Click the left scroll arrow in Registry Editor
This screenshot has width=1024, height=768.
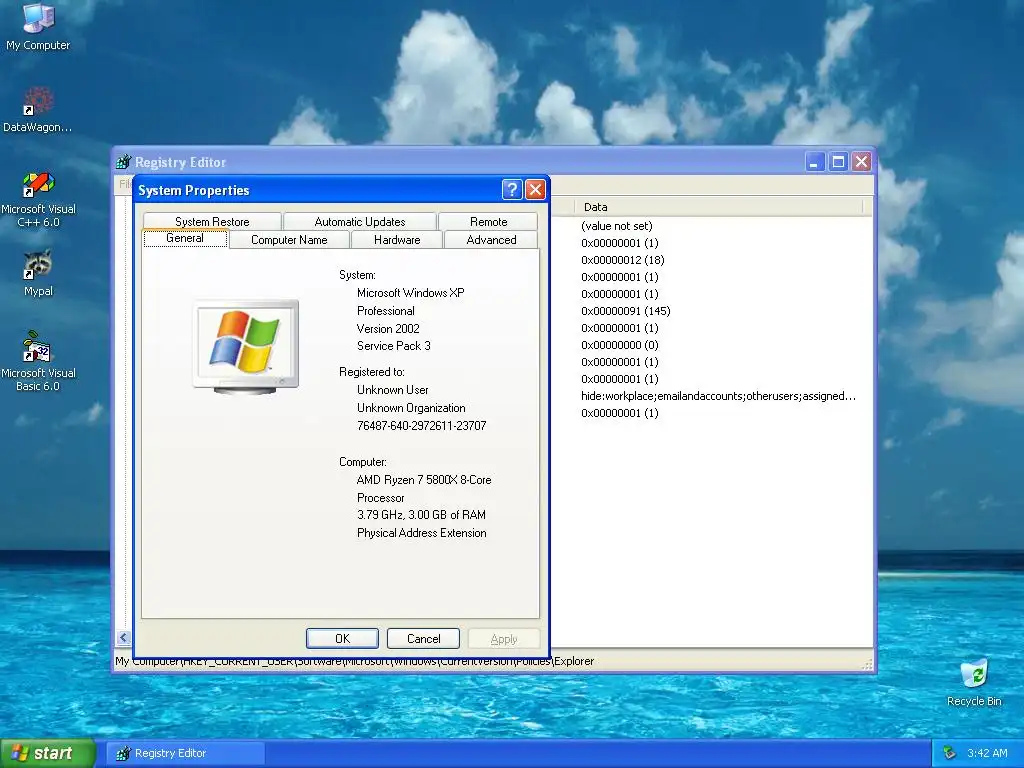coord(123,637)
